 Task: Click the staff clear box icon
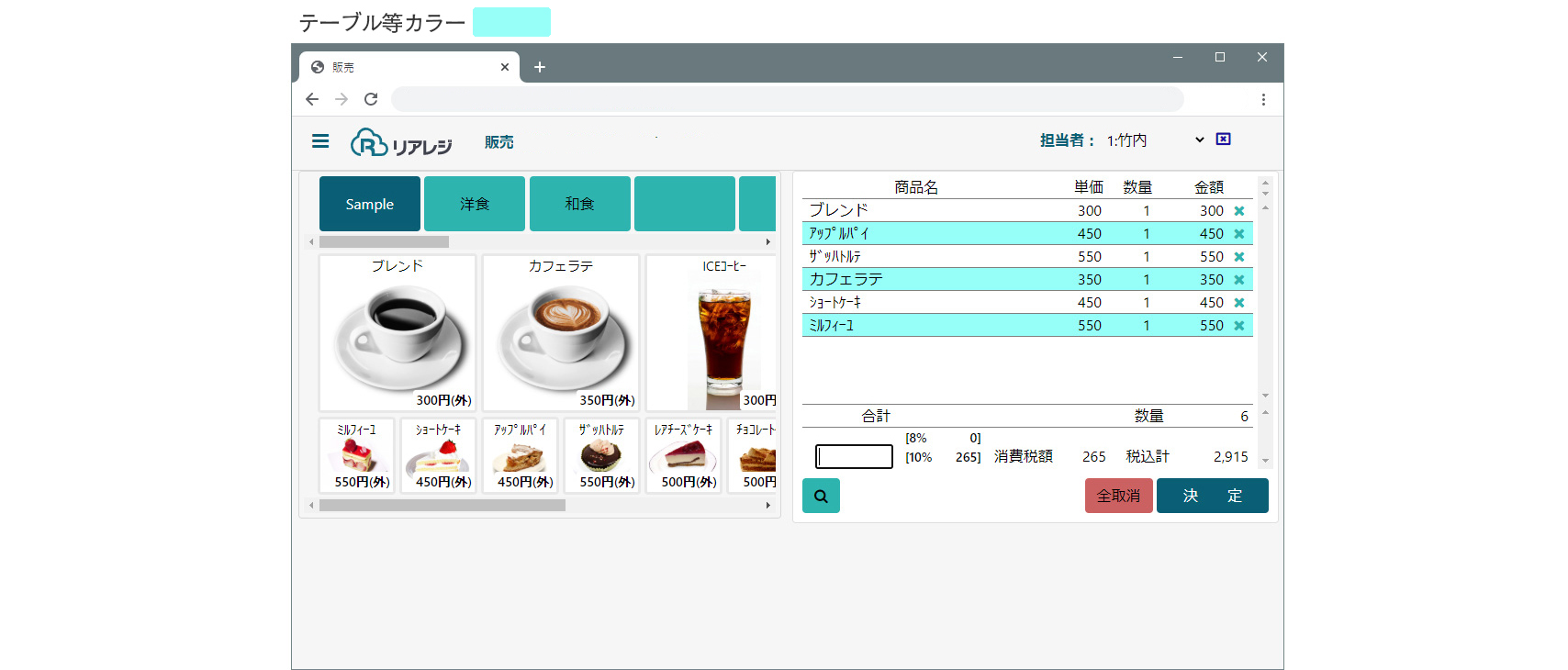point(1223,139)
